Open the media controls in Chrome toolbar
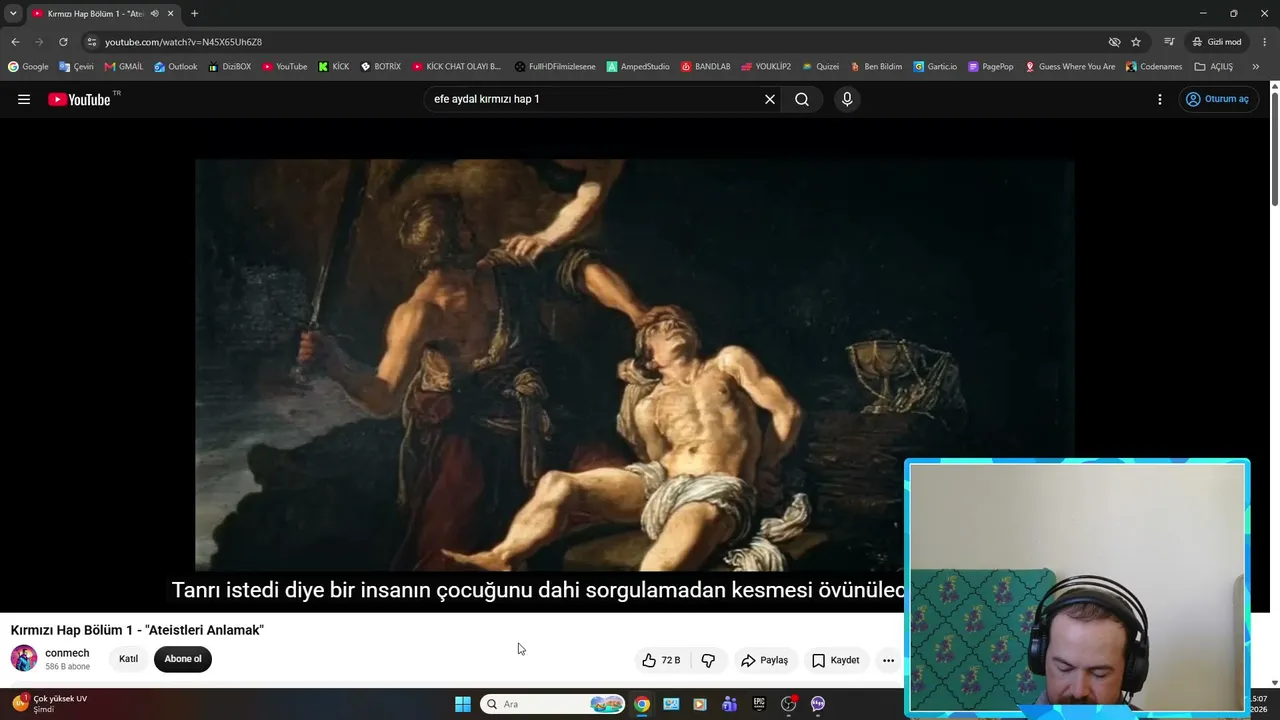 1169,42
